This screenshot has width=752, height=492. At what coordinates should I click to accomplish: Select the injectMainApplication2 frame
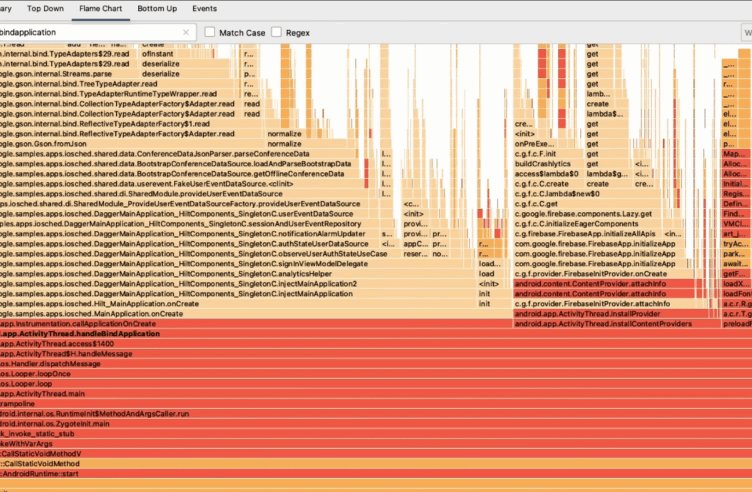238,283
